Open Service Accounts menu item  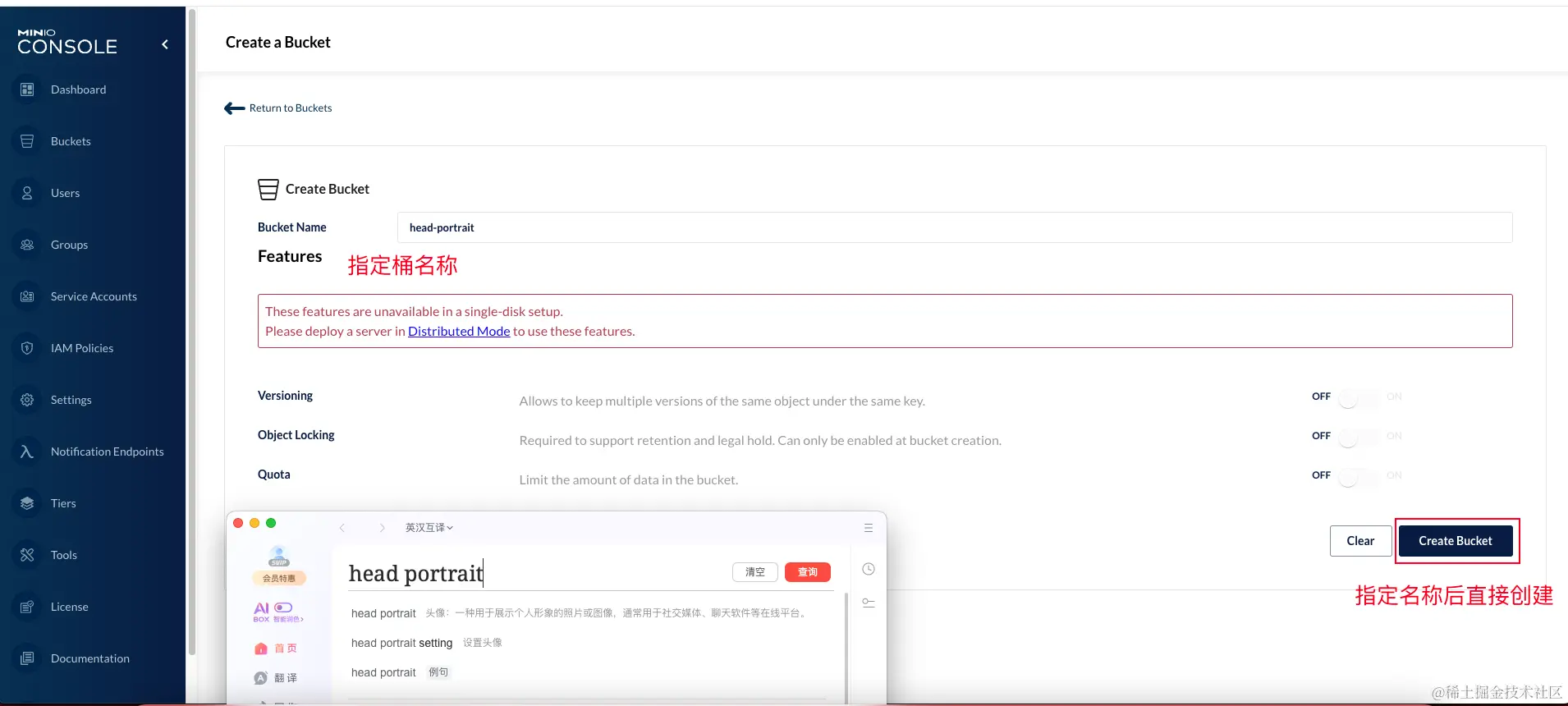pyautogui.click(x=93, y=296)
